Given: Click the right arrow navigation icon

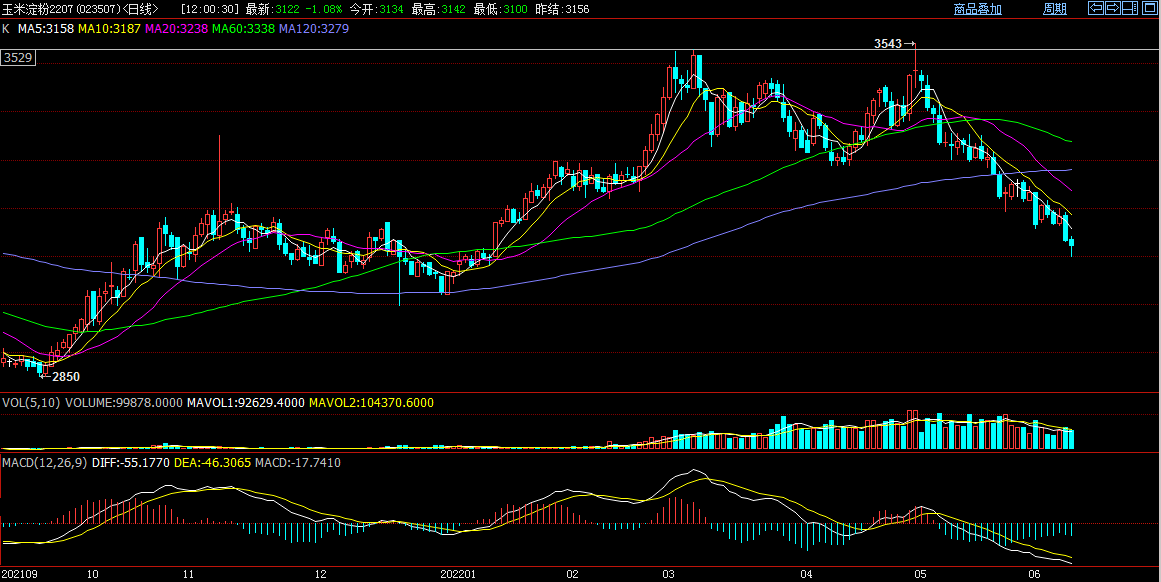Looking at the screenshot, I should 1113,9.
